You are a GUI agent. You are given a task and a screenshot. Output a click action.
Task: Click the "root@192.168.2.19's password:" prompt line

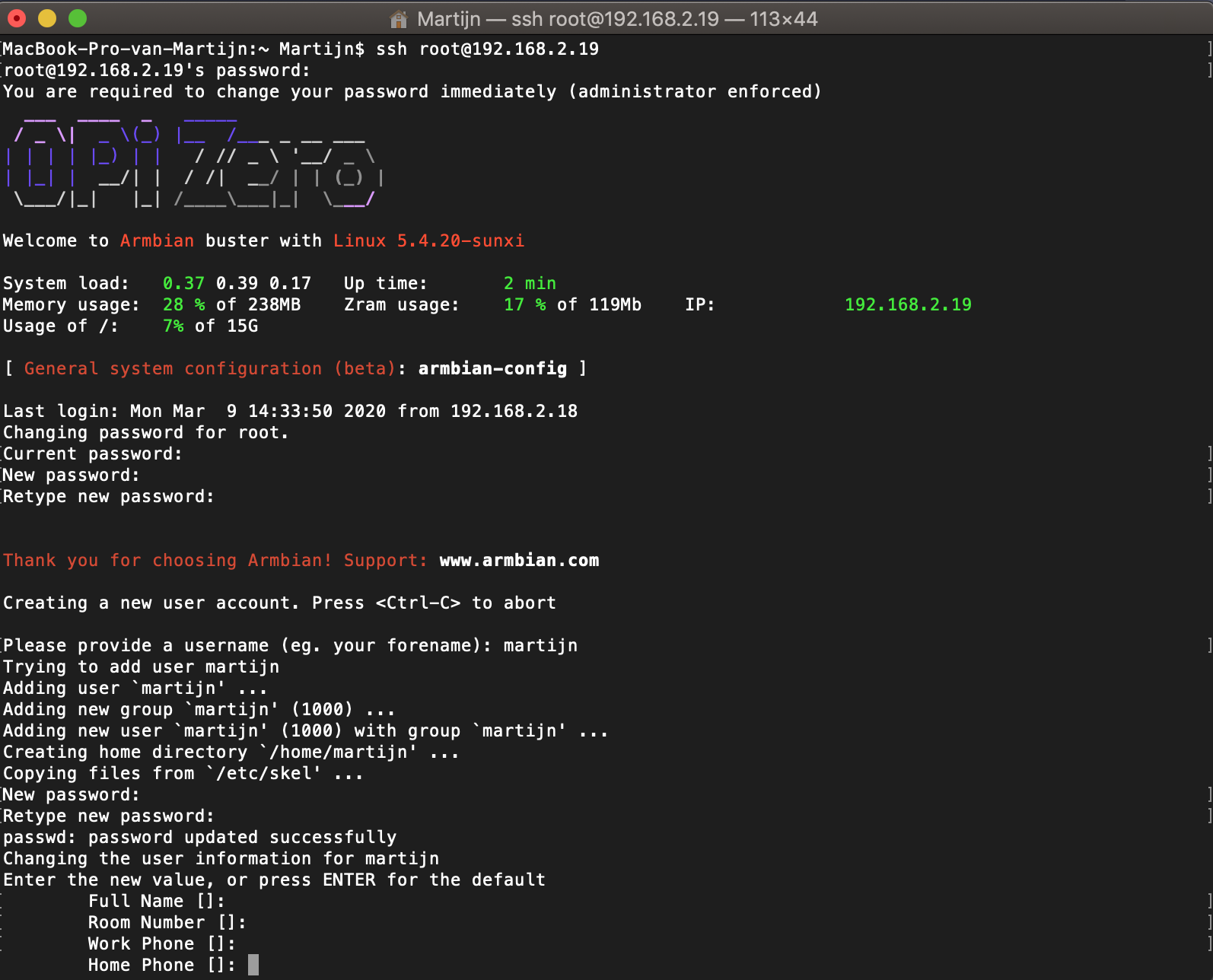[157, 70]
